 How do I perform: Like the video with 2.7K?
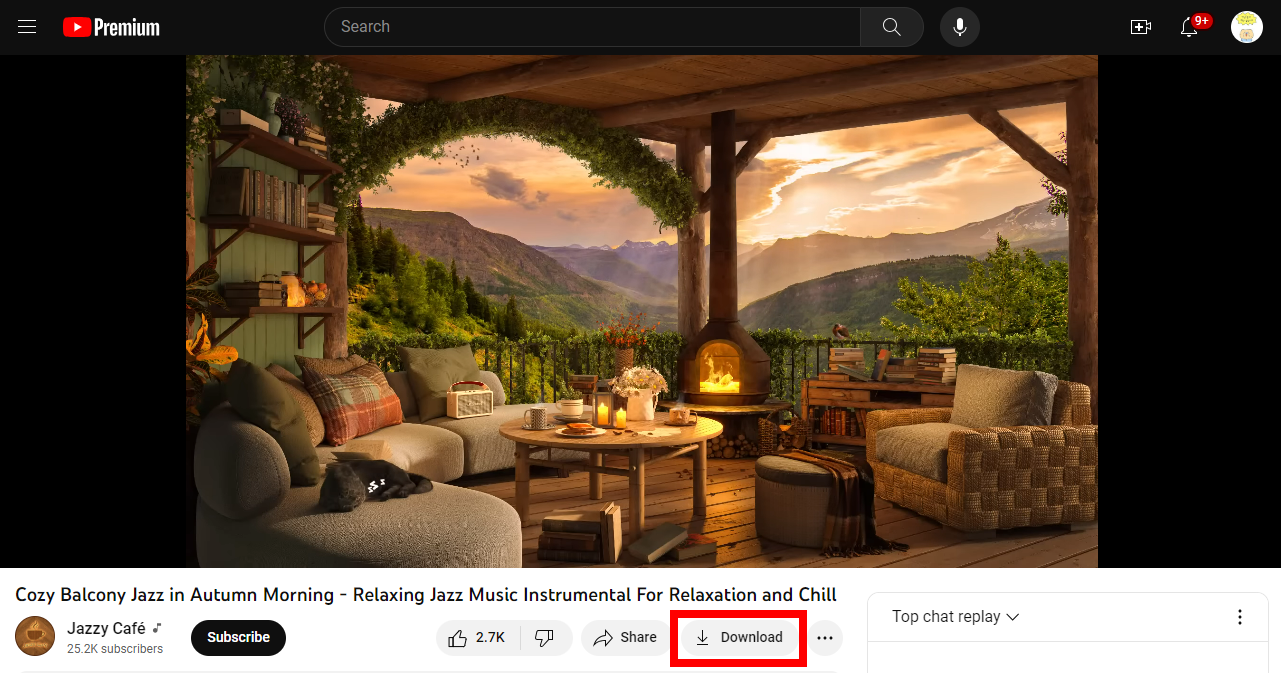tap(478, 637)
